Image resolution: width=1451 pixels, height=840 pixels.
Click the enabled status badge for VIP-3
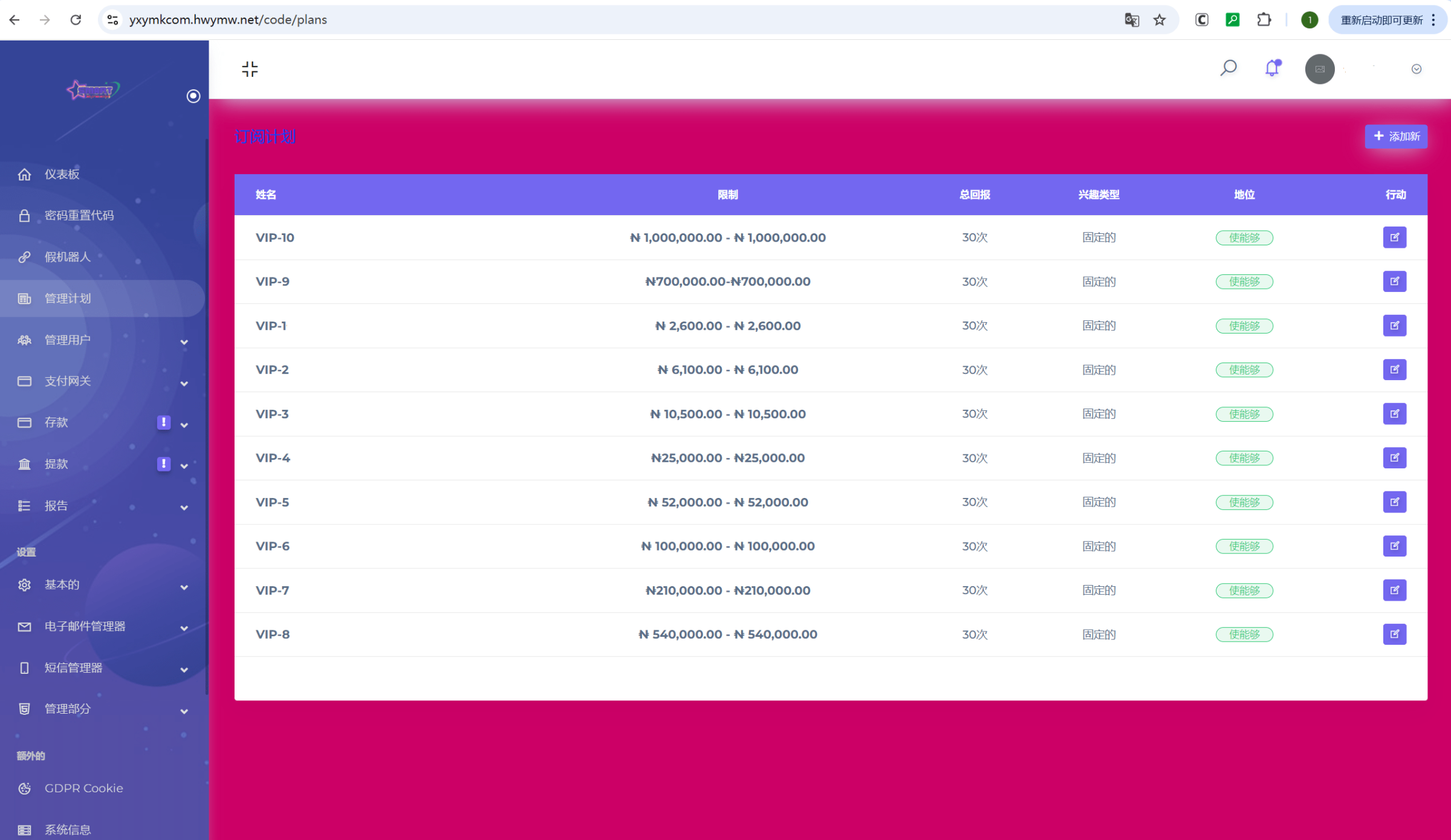point(1244,414)
